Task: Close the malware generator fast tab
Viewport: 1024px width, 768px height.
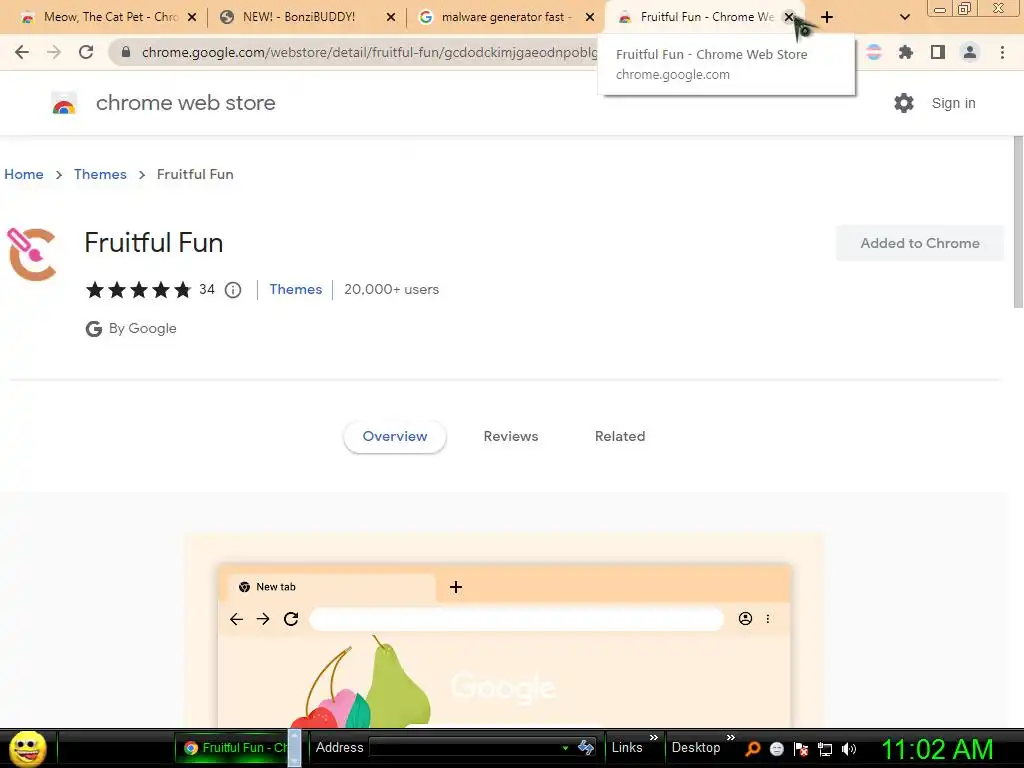Action: pos(590,17)
